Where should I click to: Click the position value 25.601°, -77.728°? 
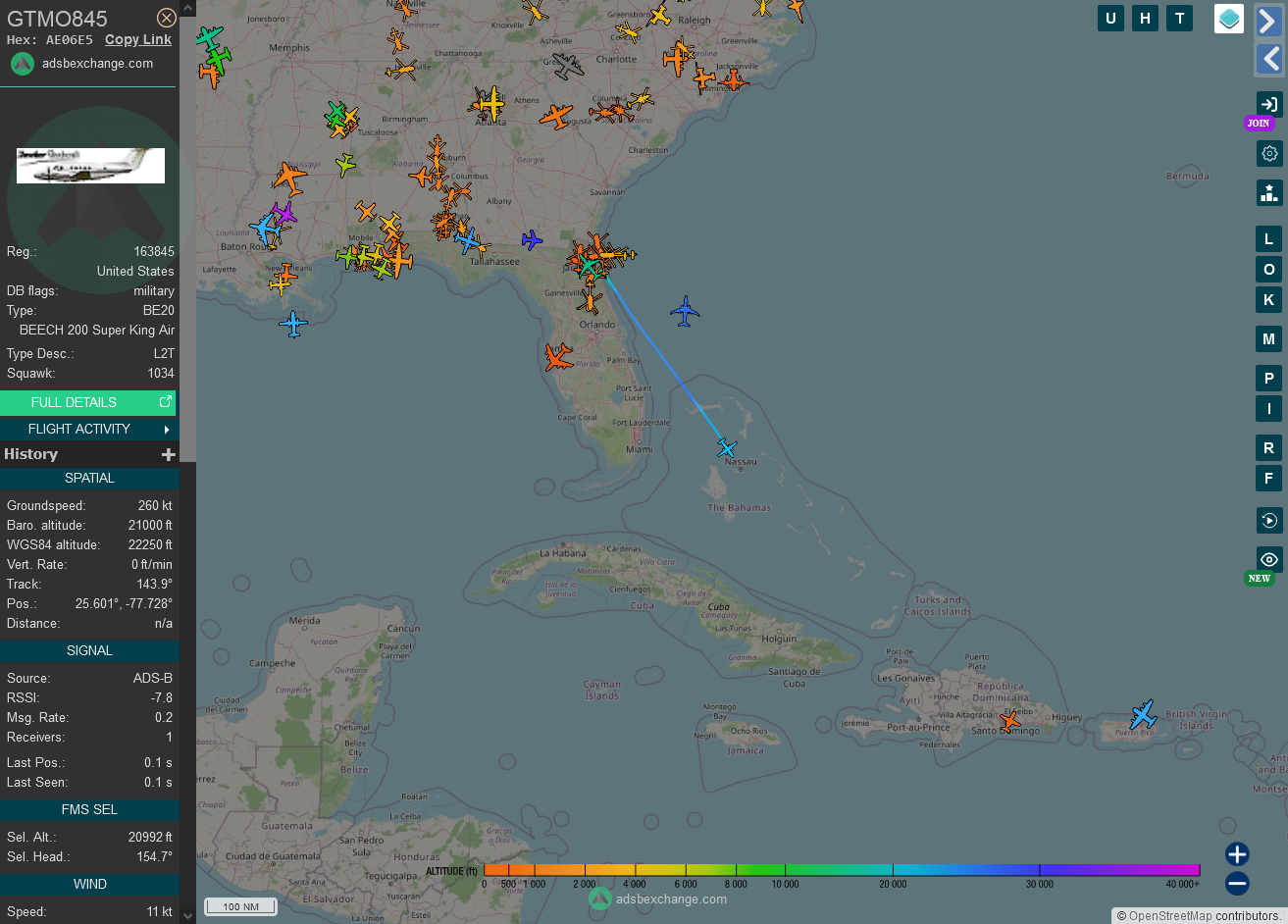point(124,604)
